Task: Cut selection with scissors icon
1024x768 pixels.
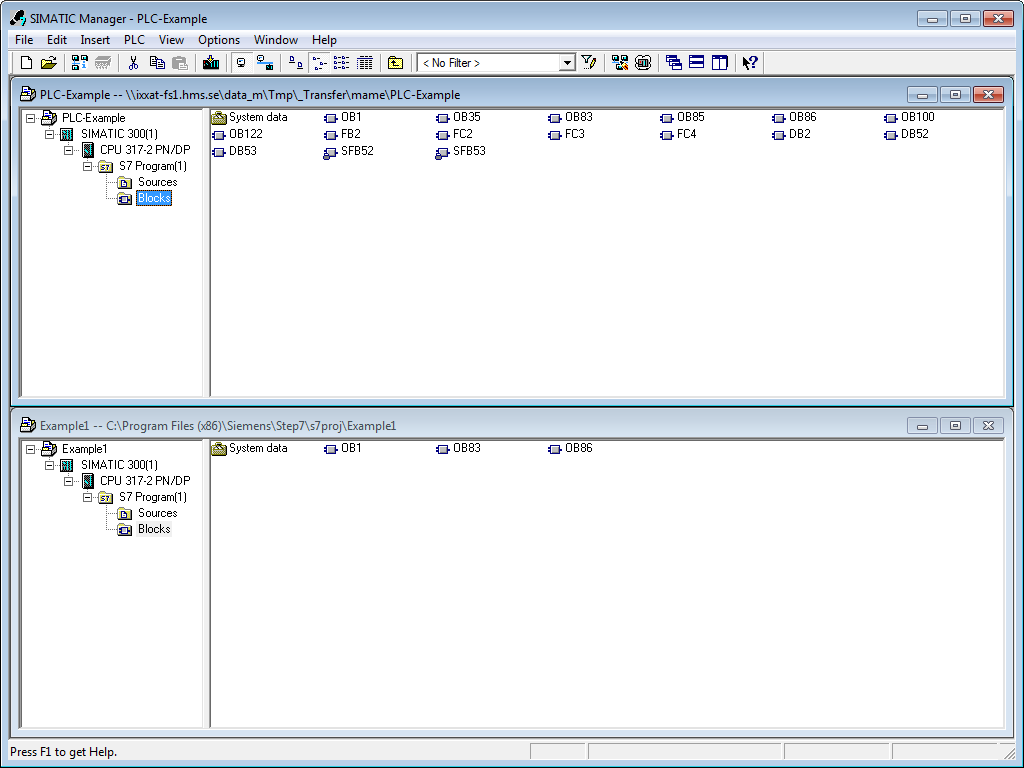Action: click(x=133, y=63)
